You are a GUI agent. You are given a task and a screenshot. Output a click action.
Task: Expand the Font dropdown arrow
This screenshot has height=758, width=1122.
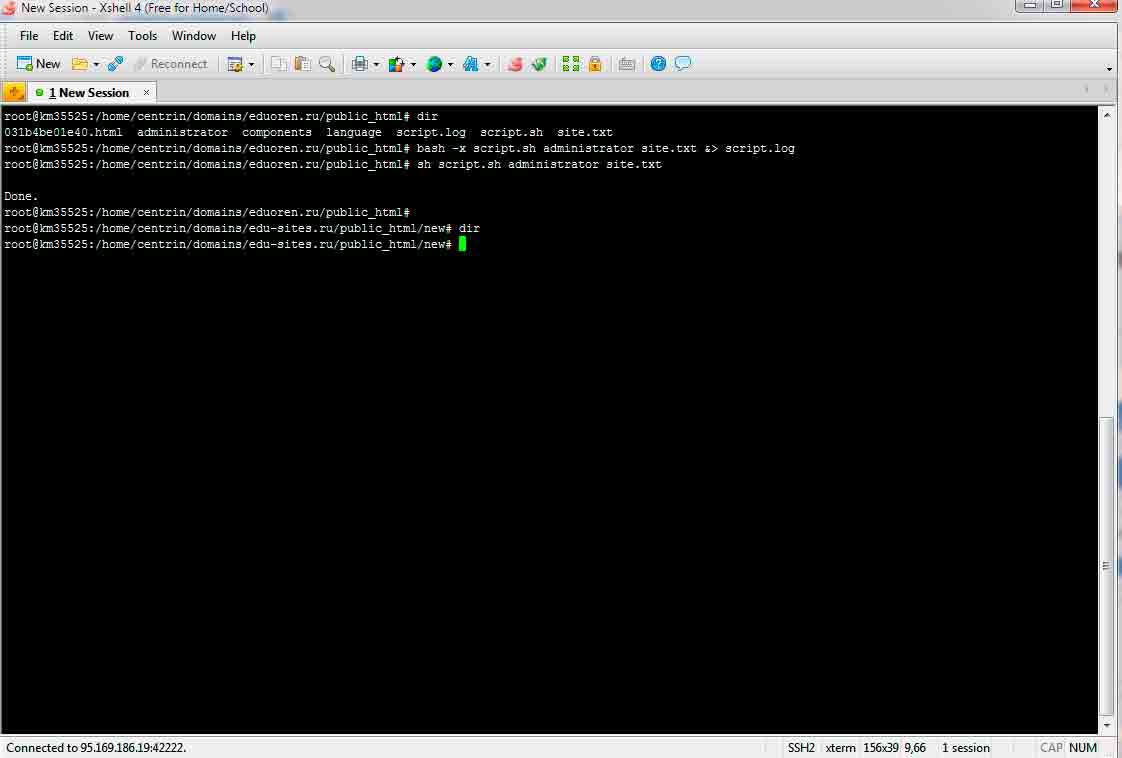tap(487, 64)
